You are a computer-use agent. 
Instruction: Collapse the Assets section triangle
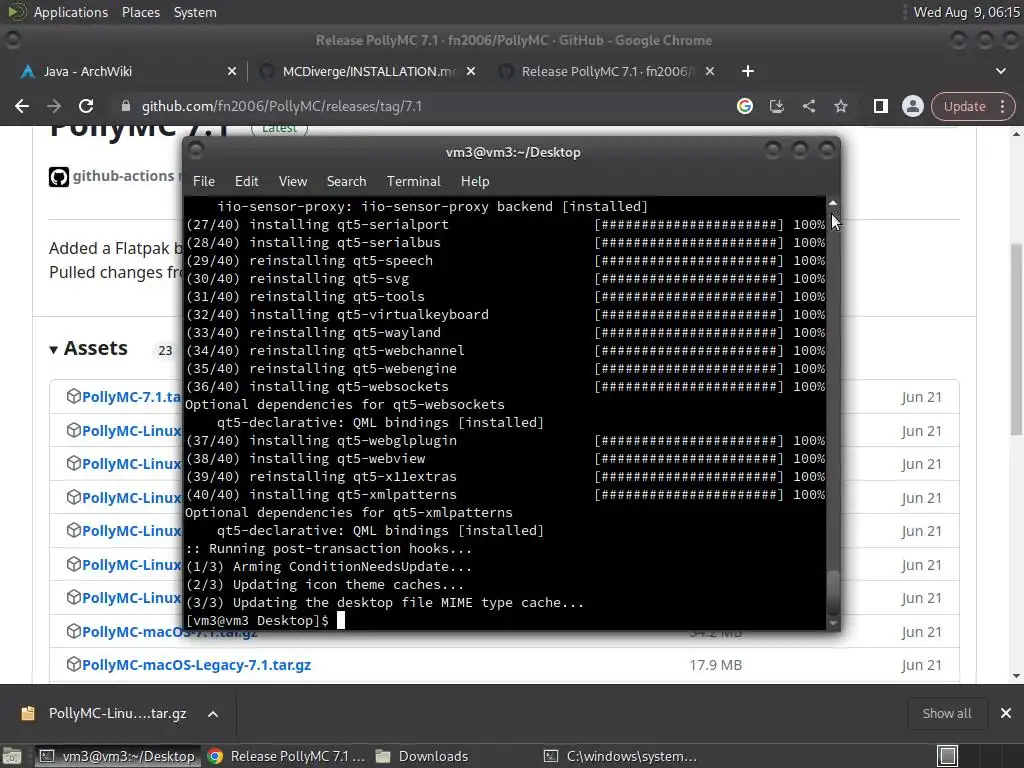point(54,350)
